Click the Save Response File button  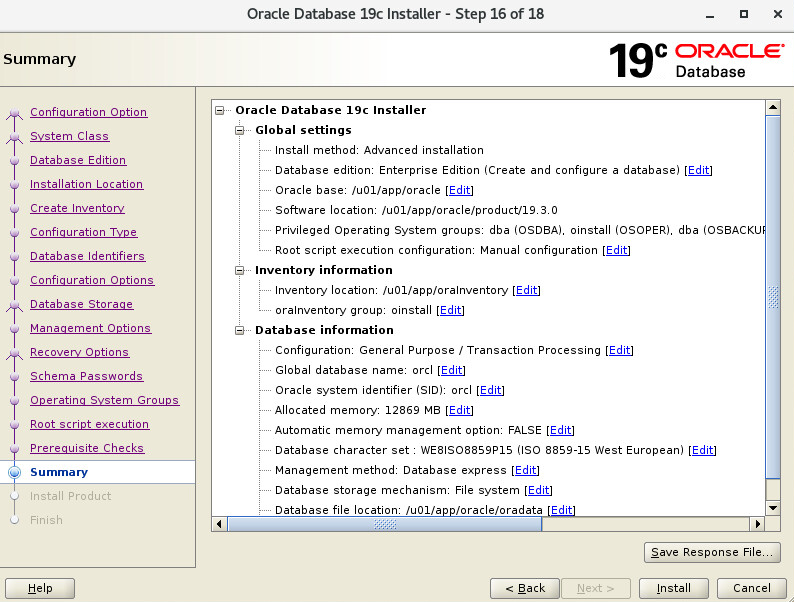tap(712, 552)
